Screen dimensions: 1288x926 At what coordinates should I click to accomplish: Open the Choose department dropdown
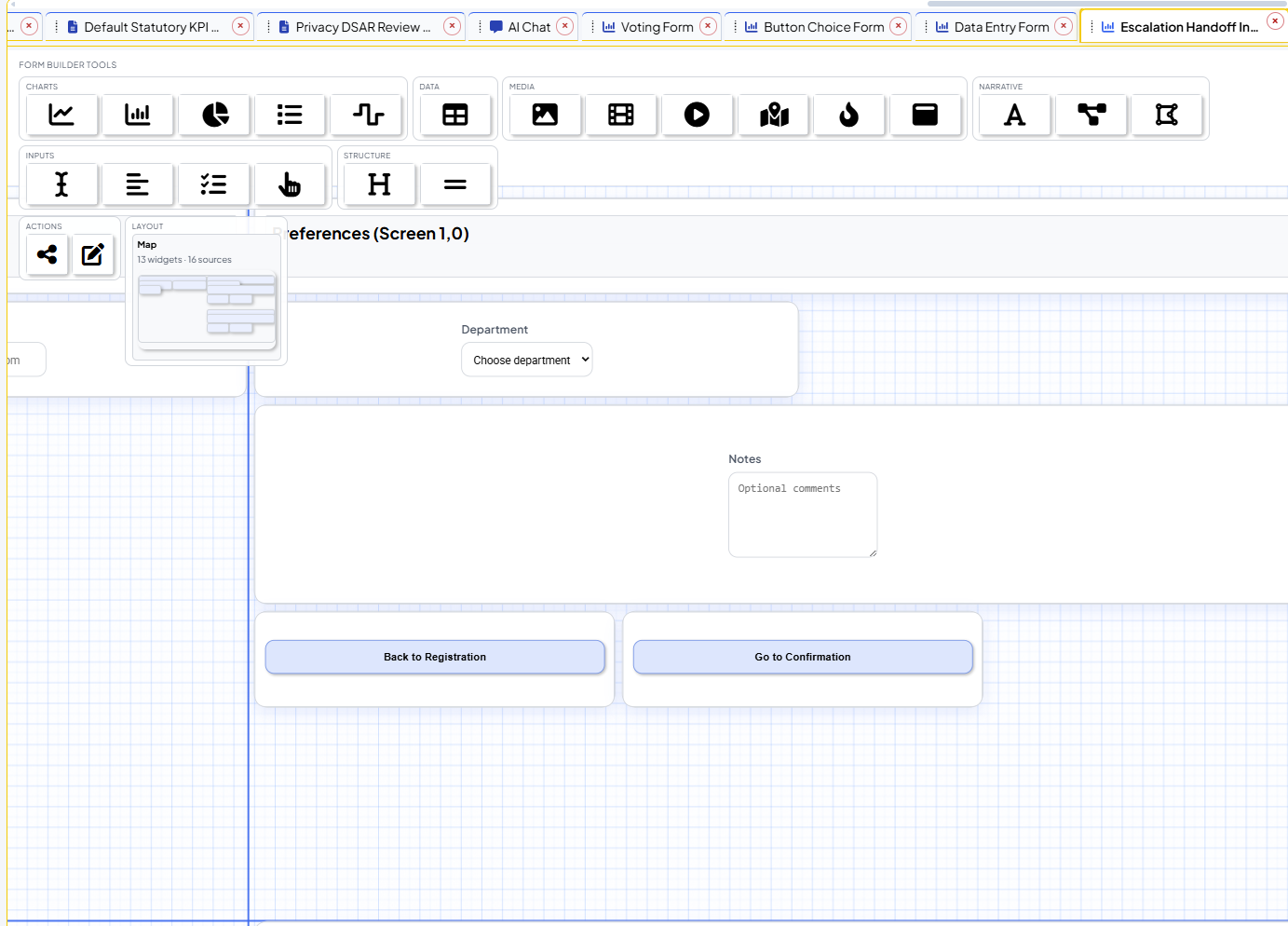526,359
